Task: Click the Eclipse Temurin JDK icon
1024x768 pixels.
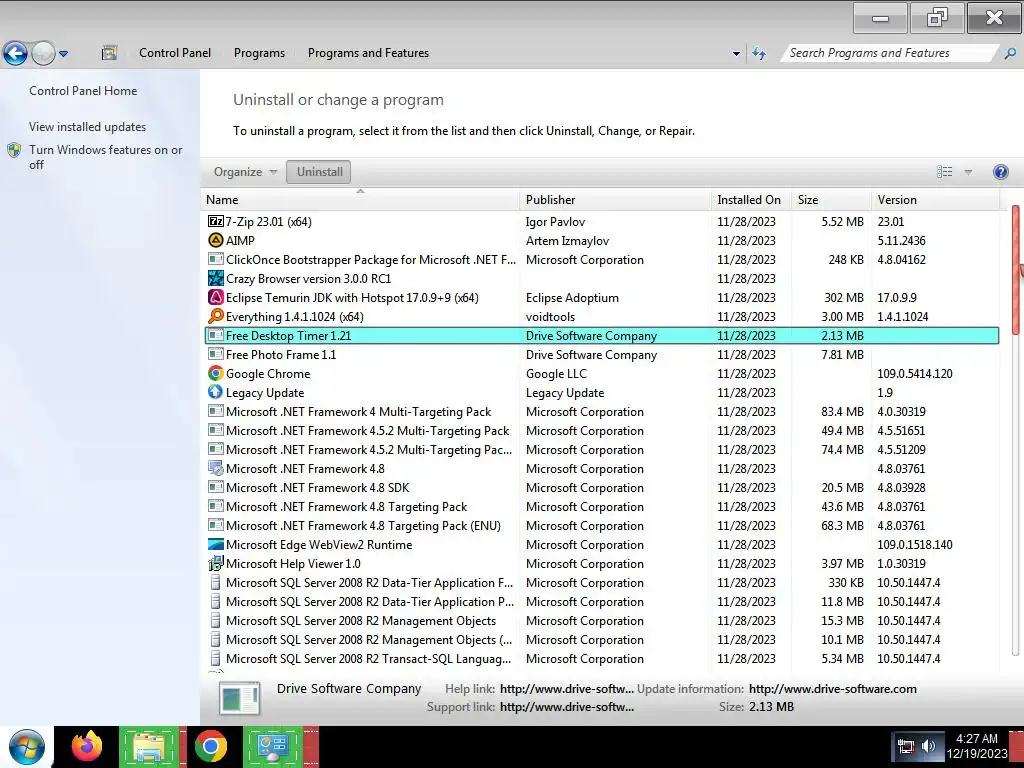Action: (x=216, y=297)
